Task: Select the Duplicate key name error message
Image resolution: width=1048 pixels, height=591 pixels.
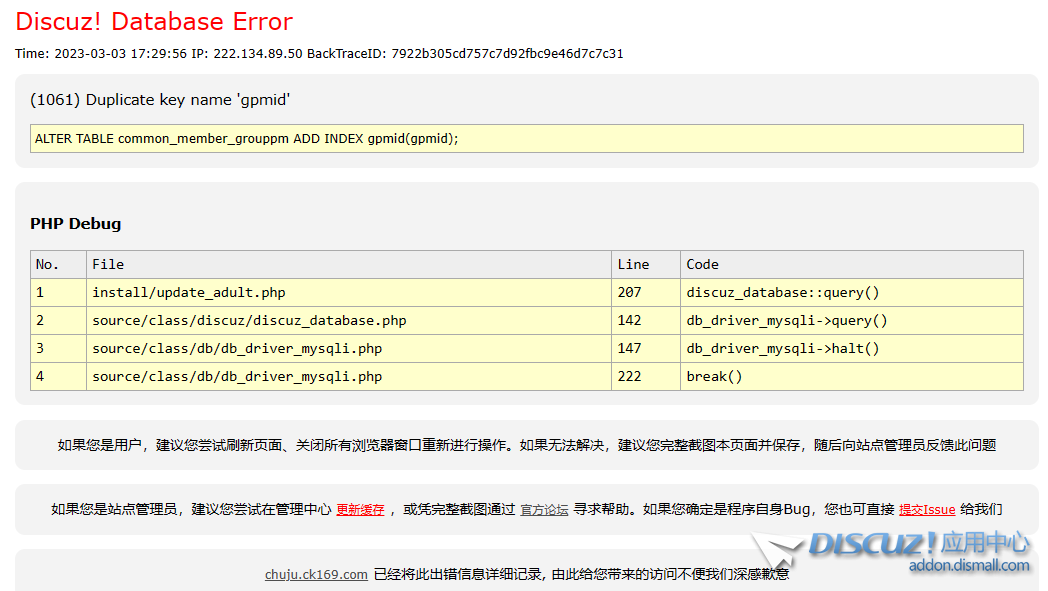Action: 160,100
